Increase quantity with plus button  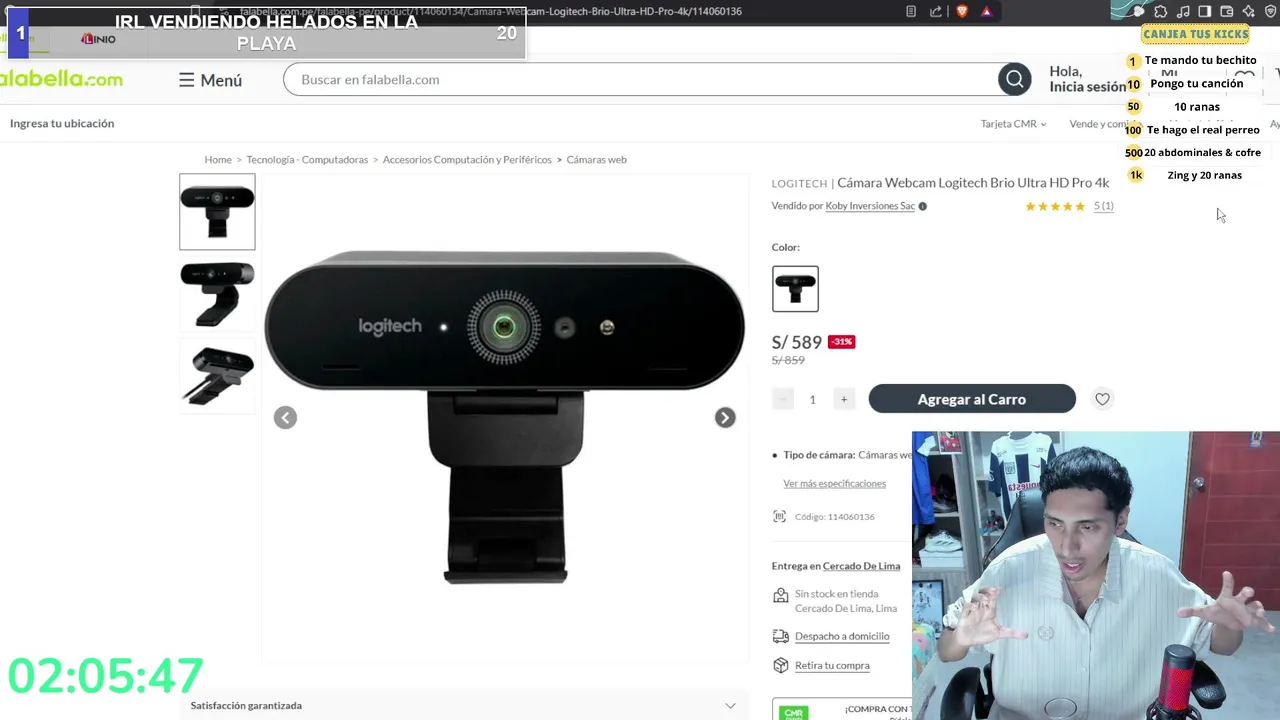(843, 399)
